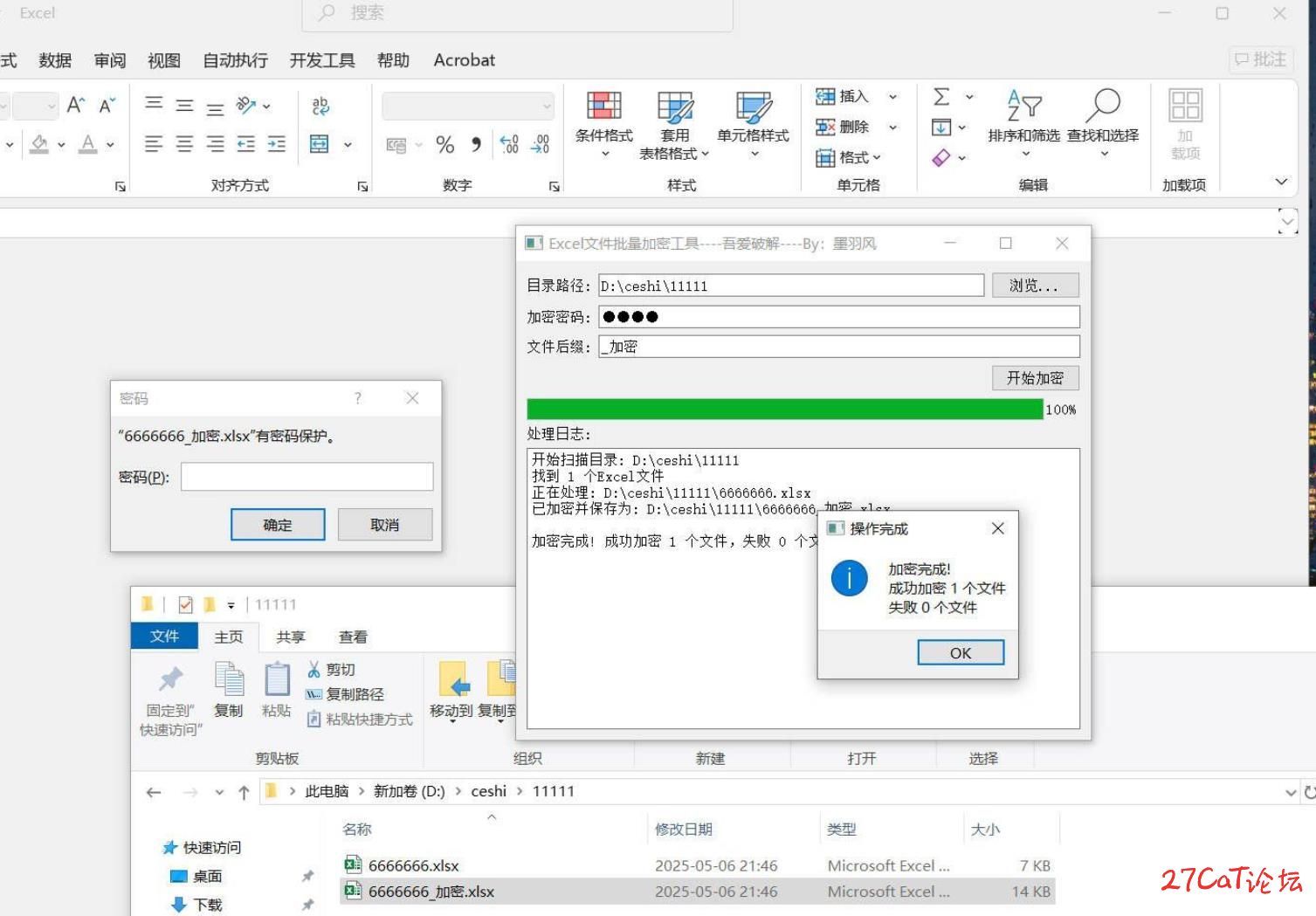The height and width of the screenshot is (916, 1316).
Task: Open orientation dropdown arrow
Action: coord(266,107)
